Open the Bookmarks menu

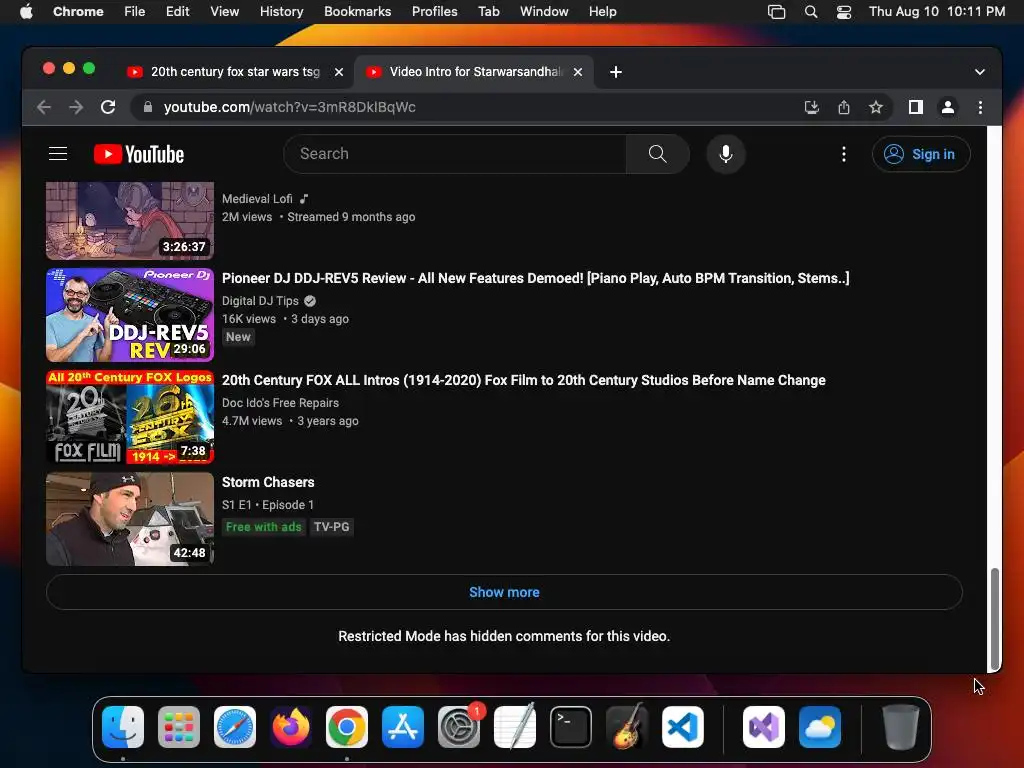click(x=358, y=12)
